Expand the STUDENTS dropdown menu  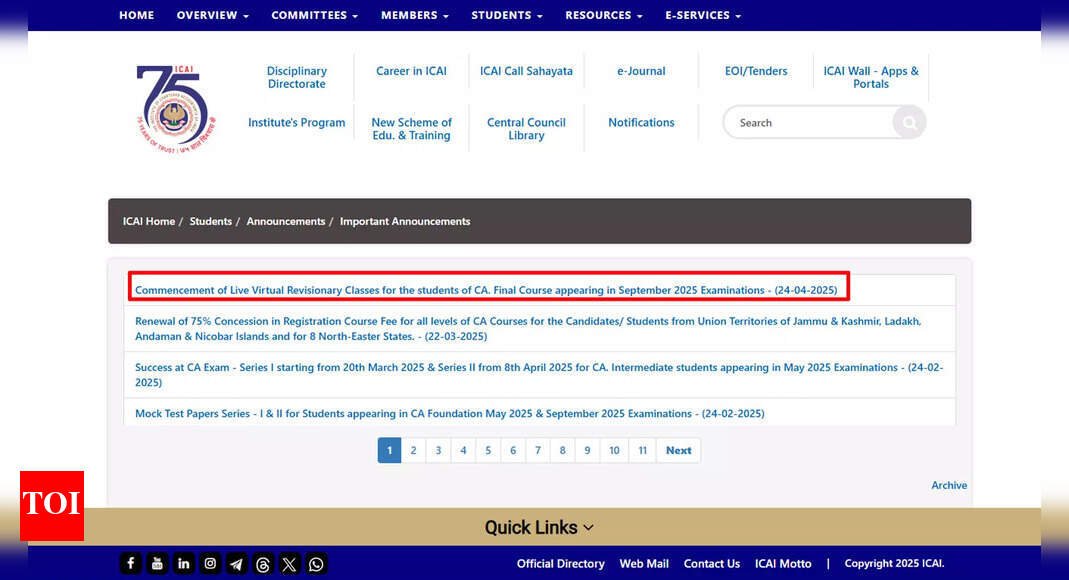pyautogui.click(x=507, y=15)
